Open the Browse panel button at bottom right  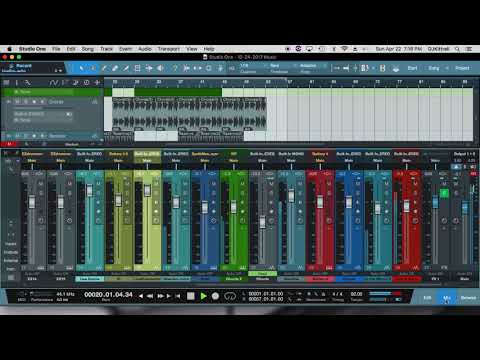(x=468, y=298)
